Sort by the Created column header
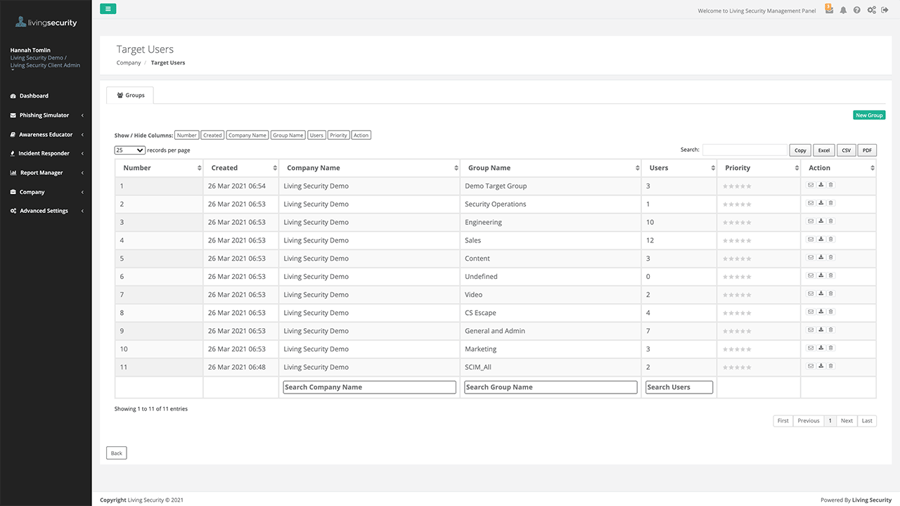Image resolution: width=900 pixels, height=506 pixels. (240, 168)
